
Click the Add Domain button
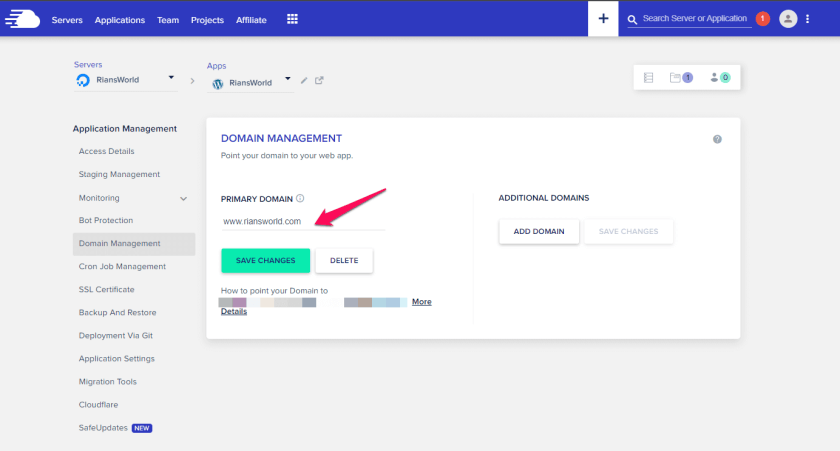point(539,231)
